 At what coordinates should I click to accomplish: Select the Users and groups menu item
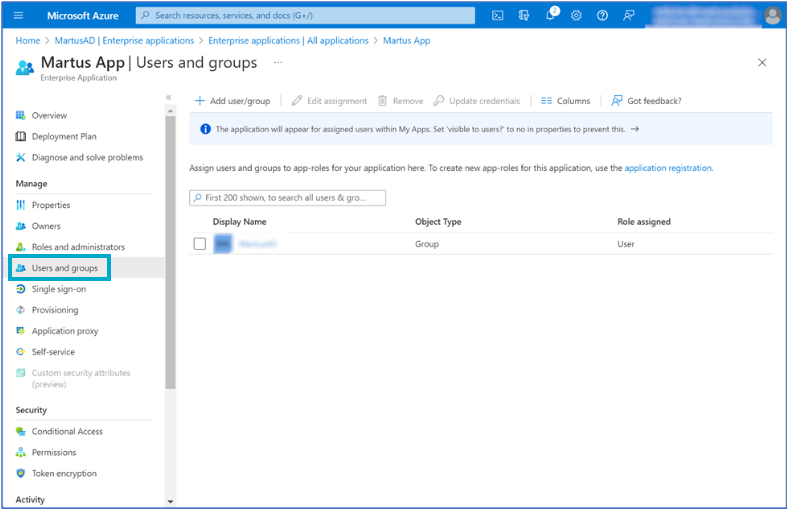65,268
